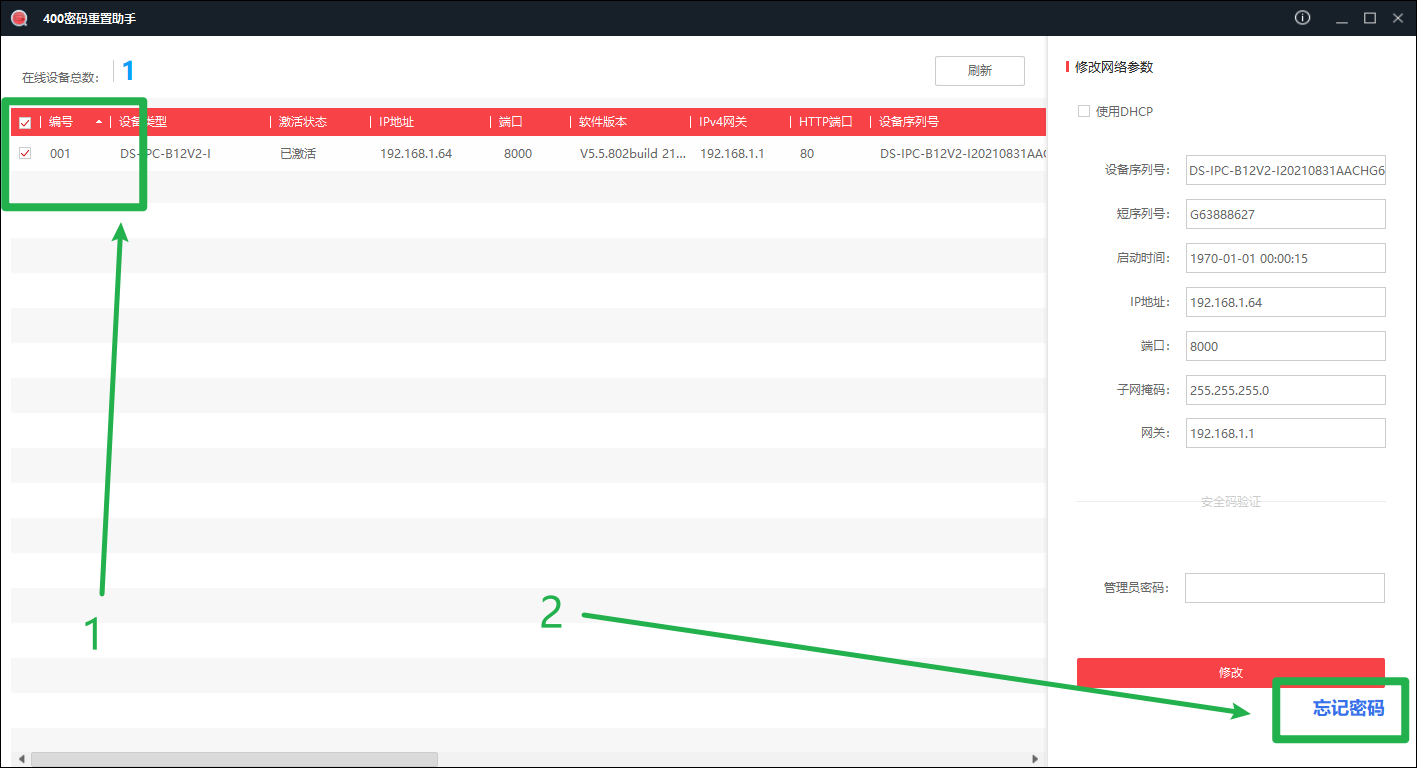Sort by the 软件版本 column header
Image resolution: width=1417 pixels, height=768 pixels.
(x=603, y=122)
